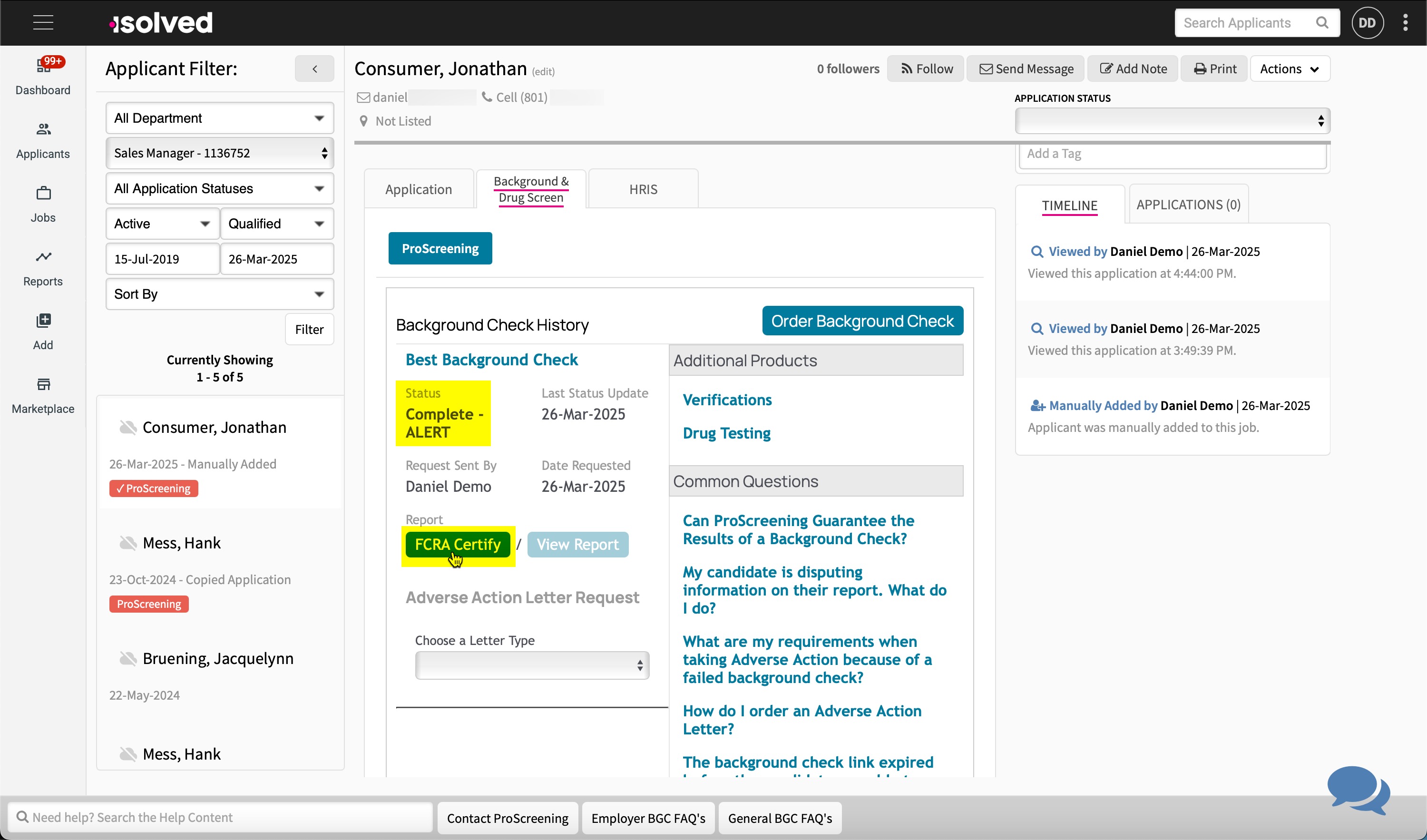1427x840 pixels.
Task: Click the Add a Tag field
Action: tap(1172, 154)
